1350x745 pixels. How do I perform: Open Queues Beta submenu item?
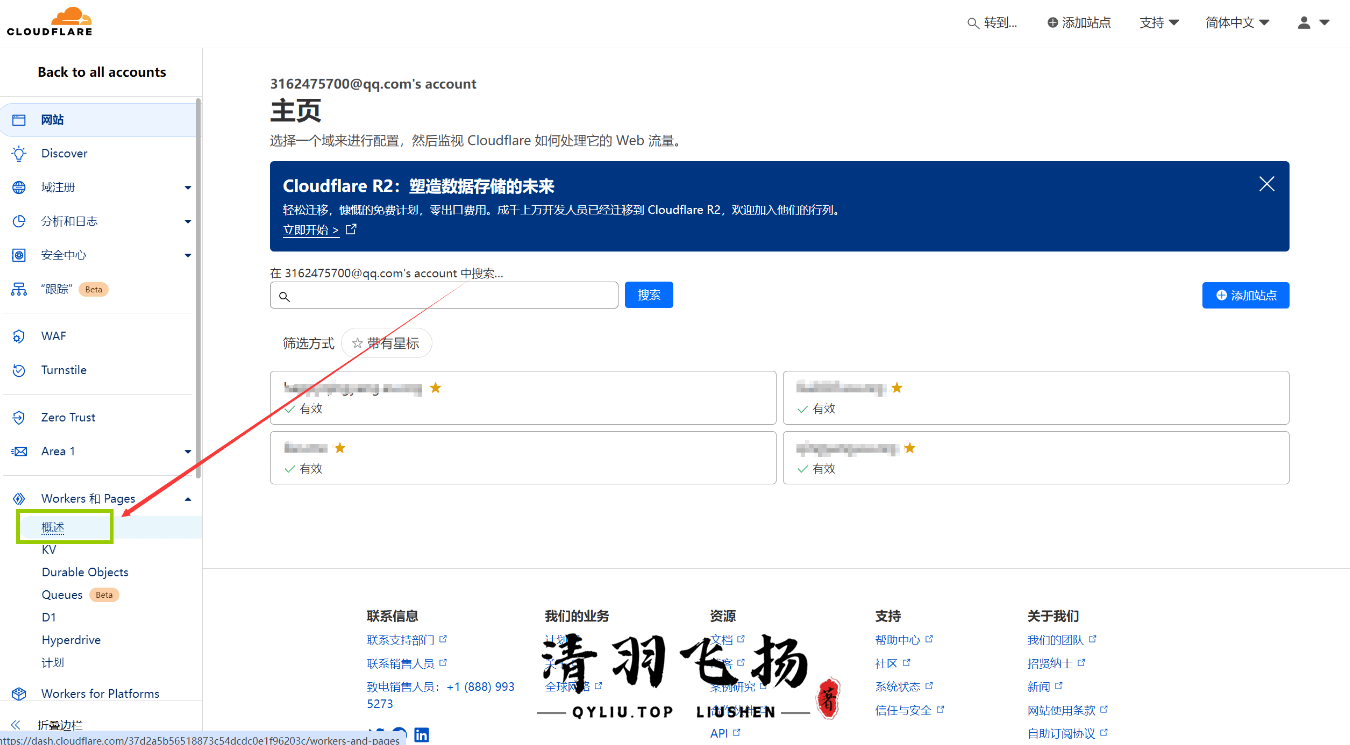pyautogui.click(x=80, y=595)
